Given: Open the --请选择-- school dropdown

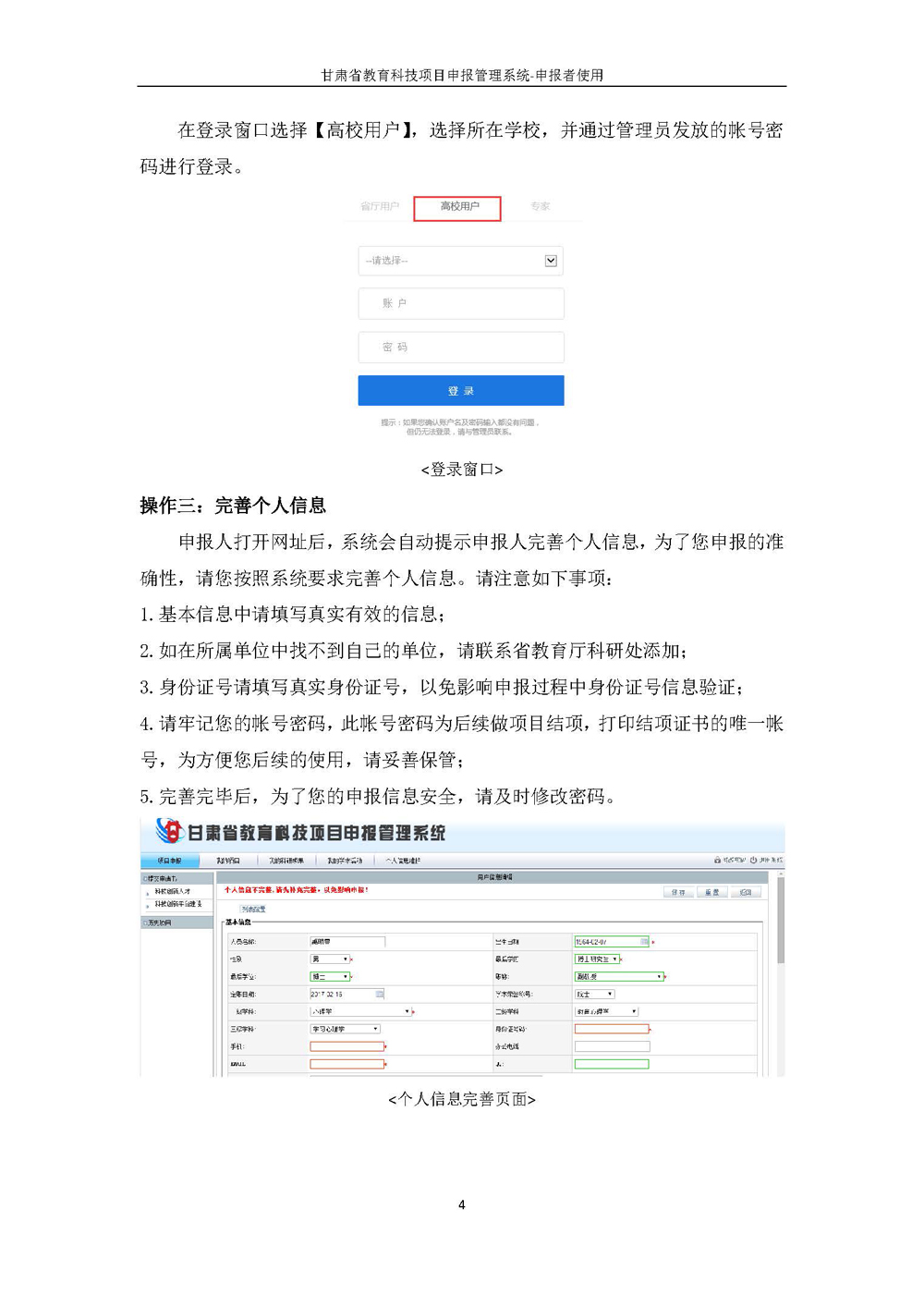Looking at the screenshot, I should click(x=460, y=261).
